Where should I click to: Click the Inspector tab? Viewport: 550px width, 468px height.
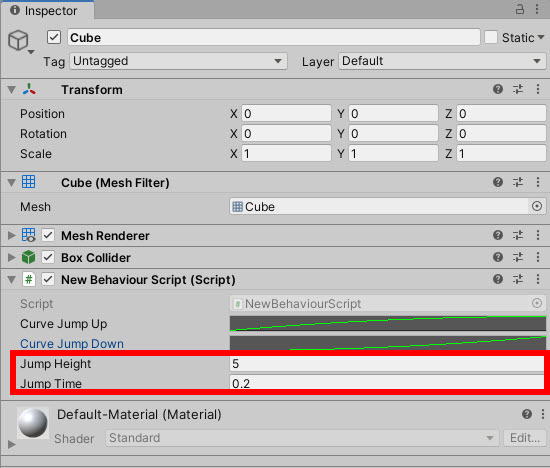[x=47, y=10]
